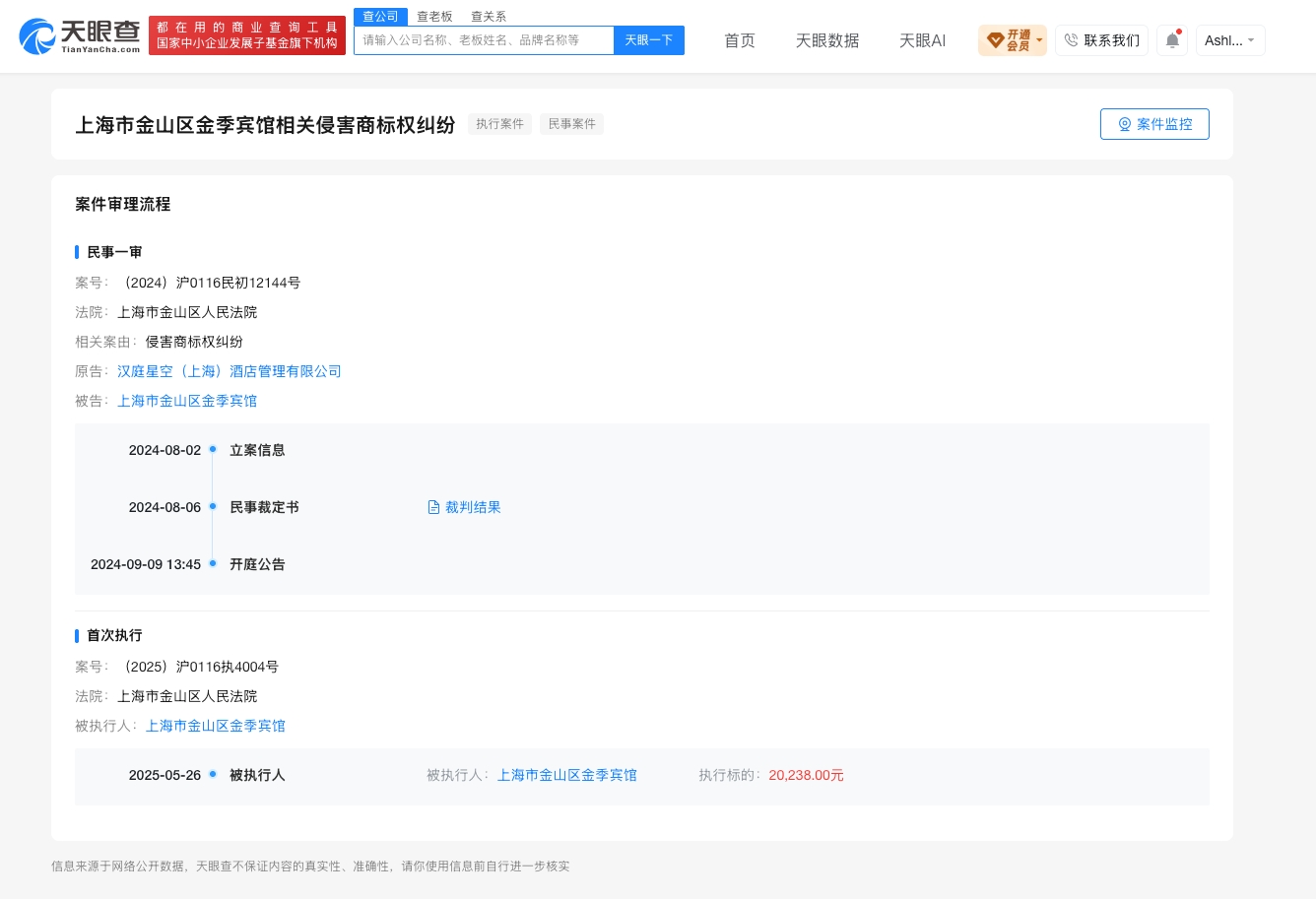This screenshot has width=1316, height=899.
Task: Click the 案件监控 button
Action: (x=1154, y=124)
